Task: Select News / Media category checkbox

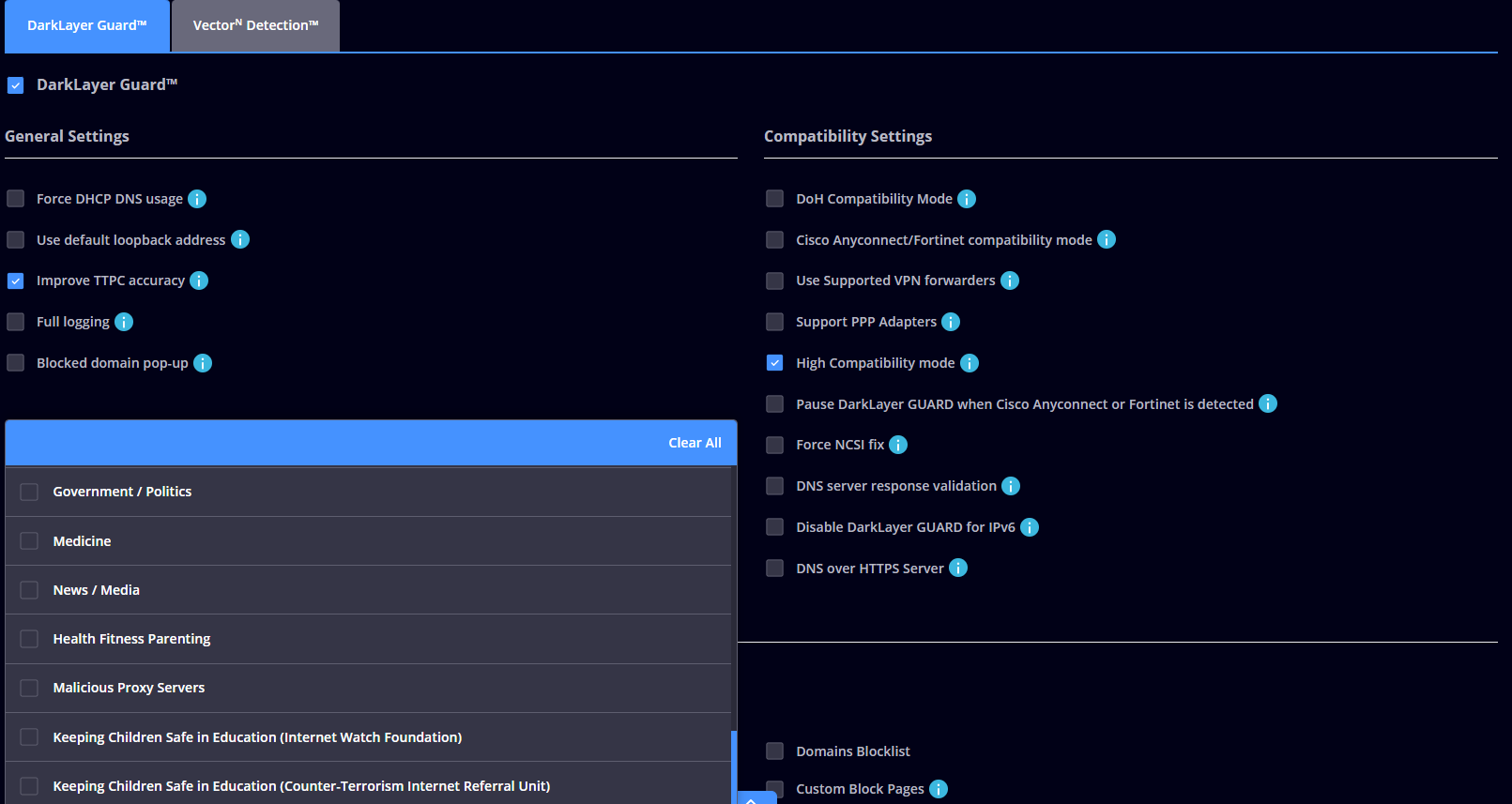Action: click(29, 590)
